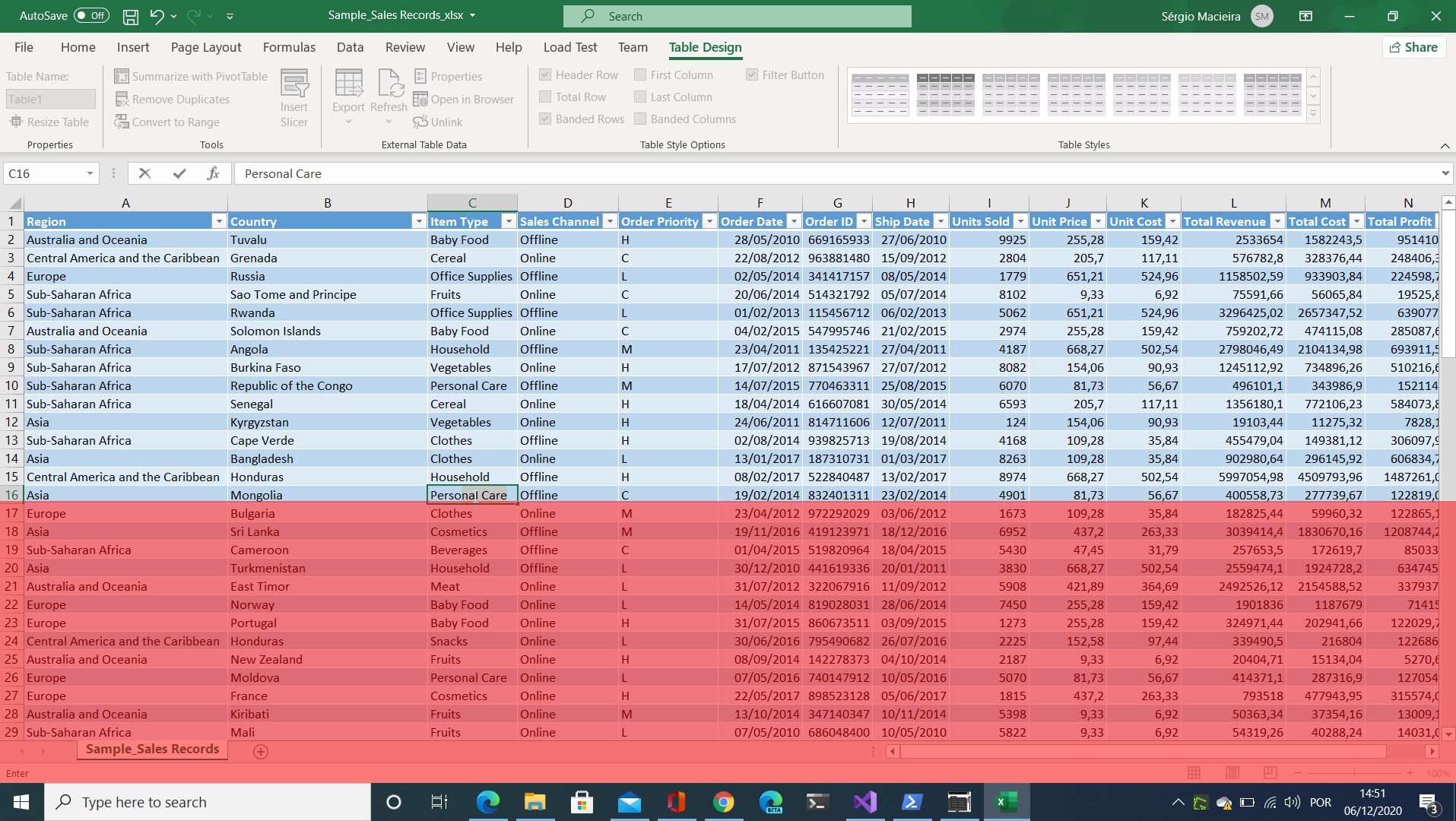Viewport: 1456px width, 821px height.
Task: Open File Explorer from taskbar
Action: pyautogui.click(x=535, y=802)
